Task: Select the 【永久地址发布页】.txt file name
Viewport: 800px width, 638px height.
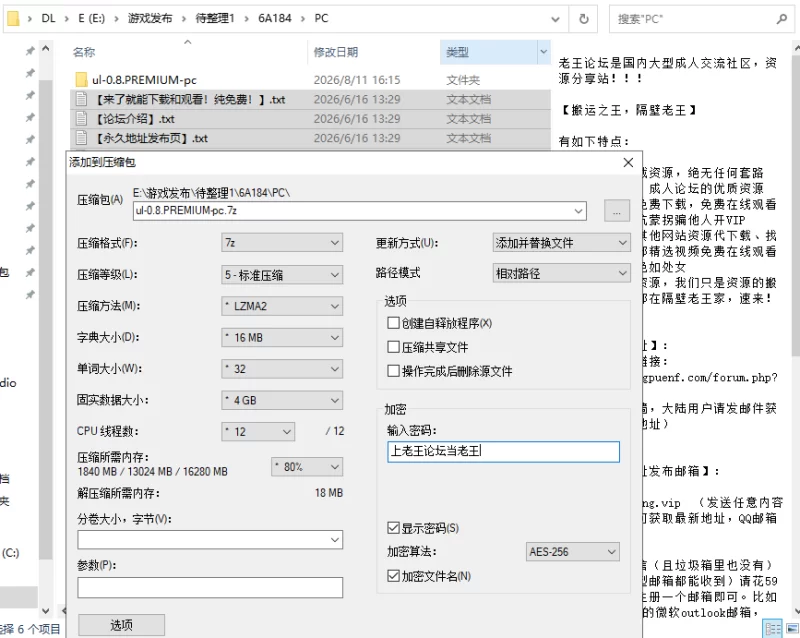Action: point(152,138)
